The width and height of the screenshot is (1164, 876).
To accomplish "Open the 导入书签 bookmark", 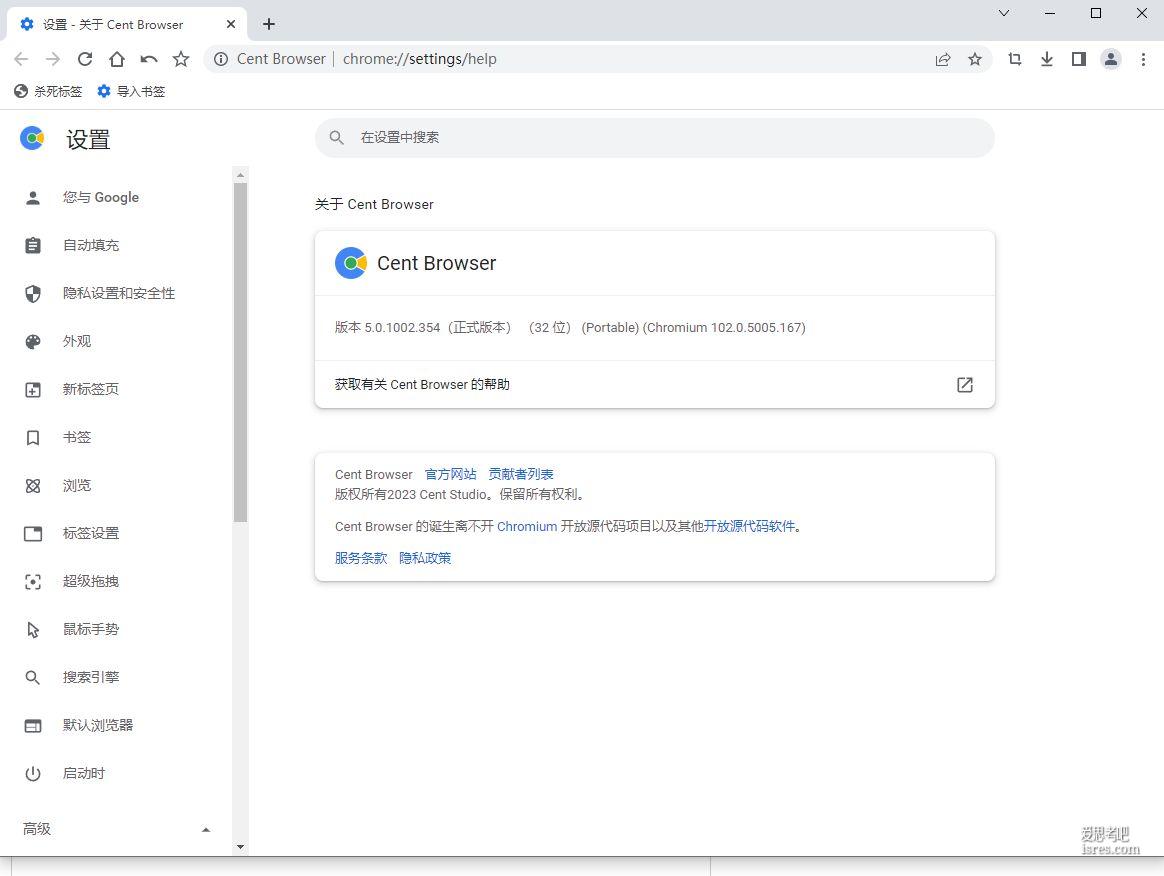I will [x=131, y=91].
